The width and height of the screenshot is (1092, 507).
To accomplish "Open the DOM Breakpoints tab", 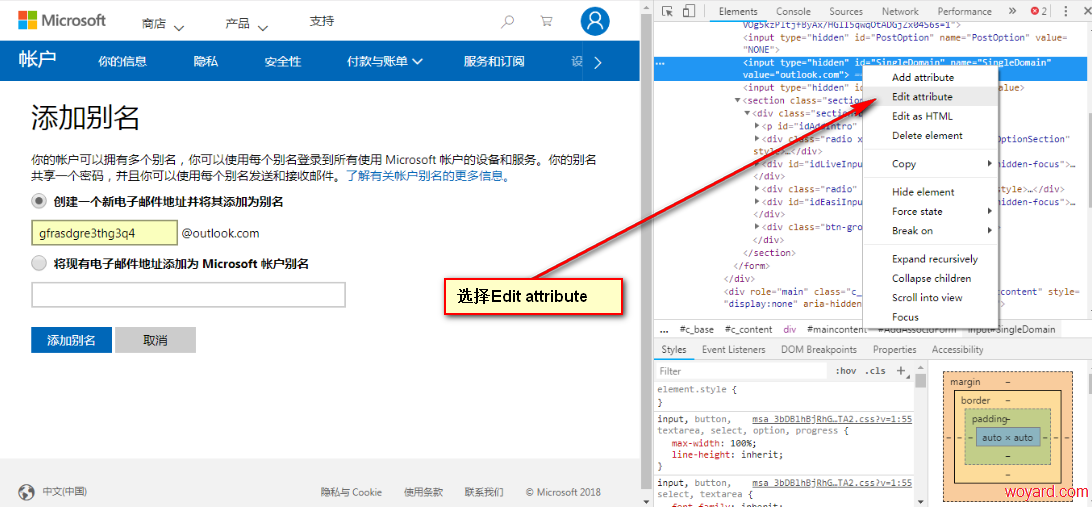I will 819,350.
